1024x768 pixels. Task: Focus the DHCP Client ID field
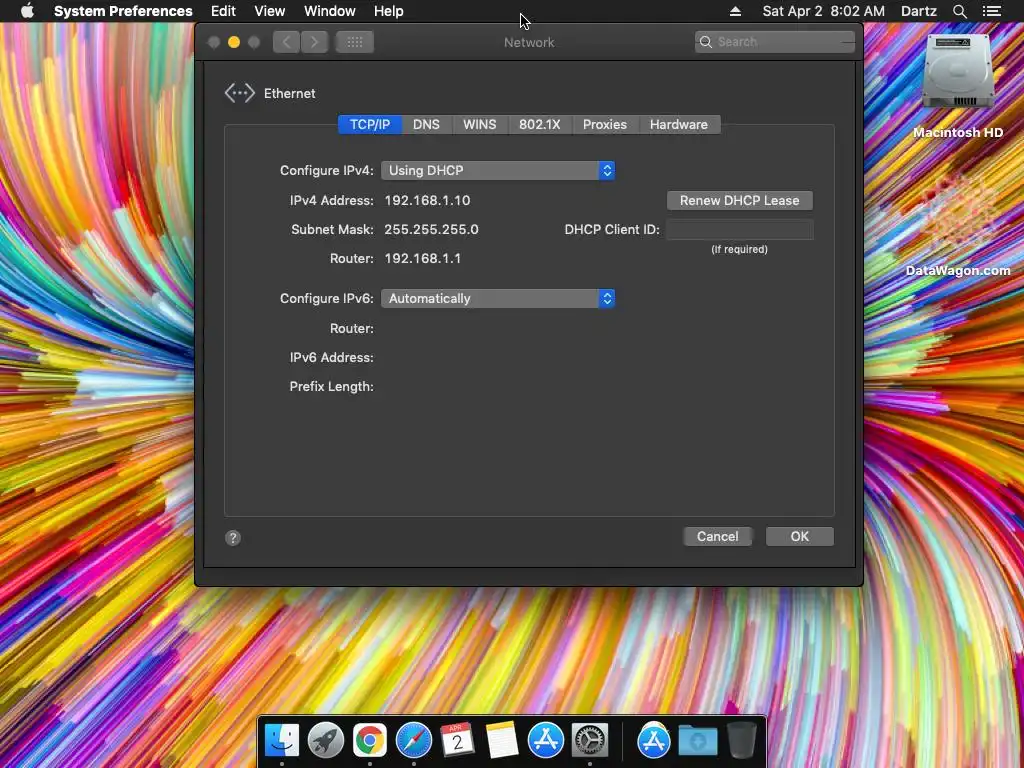click(x=739, y=229)
